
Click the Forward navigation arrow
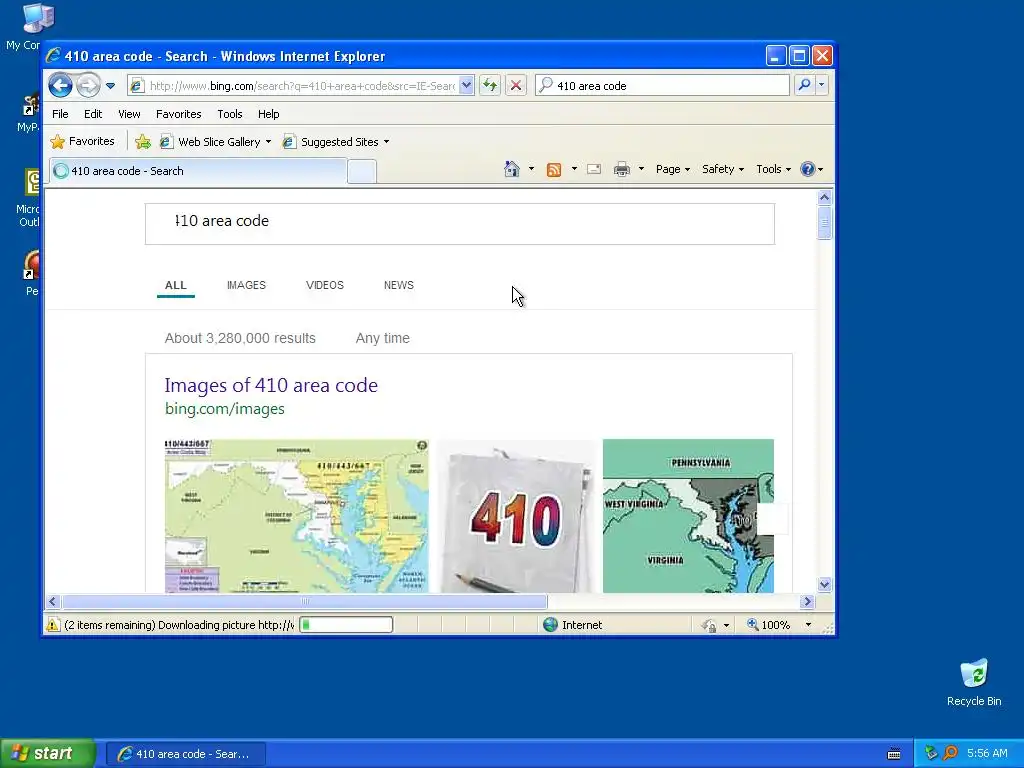pos(88,85)
